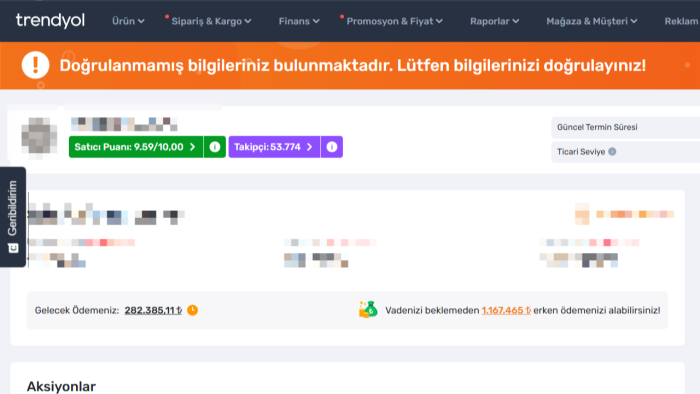The width and height of the screenshot is (700, 394).
Task: Open the Satıcı Puanı 9.59/10,00 button
Action: point(136,147)
